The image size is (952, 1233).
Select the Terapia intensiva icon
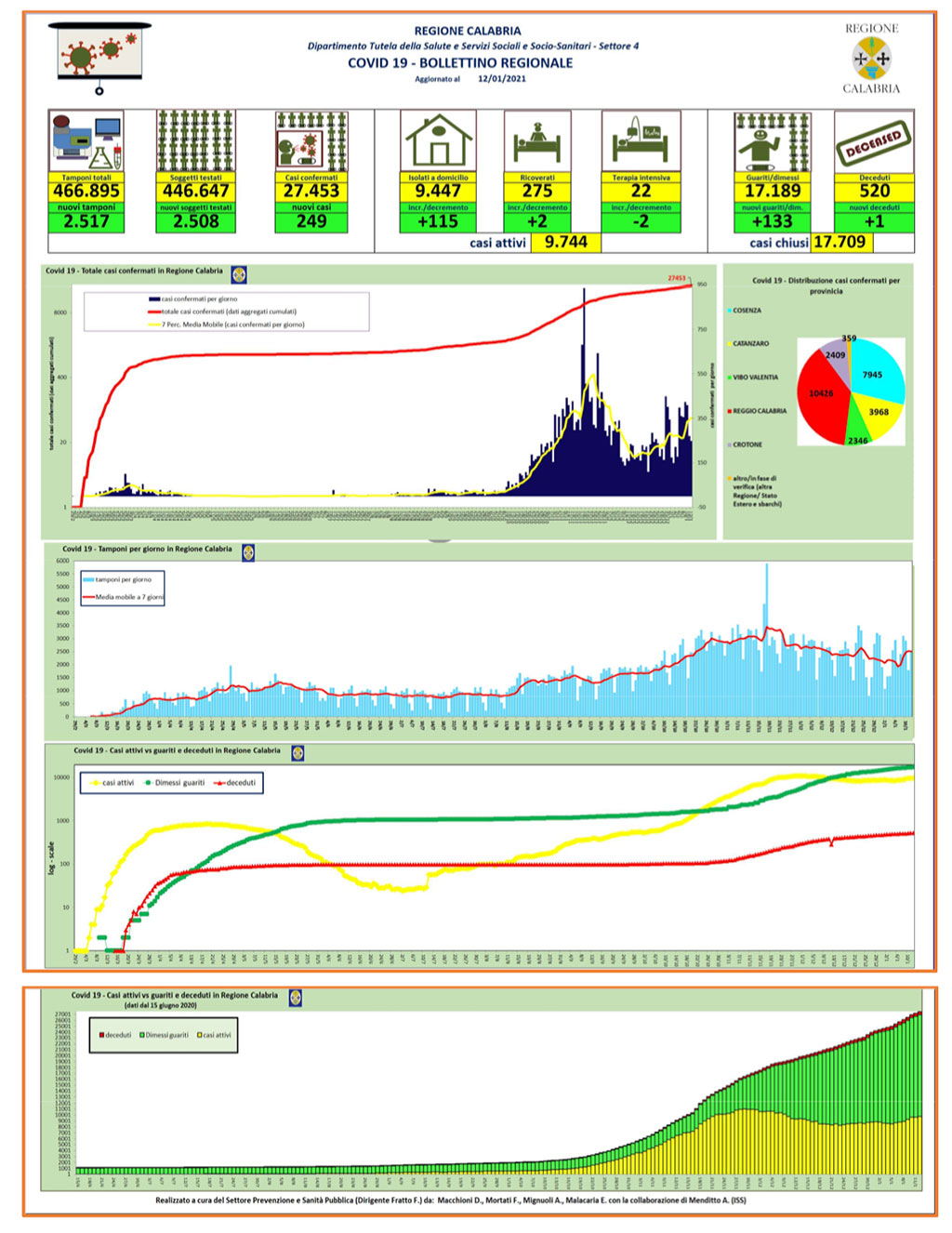pos(641,142)
